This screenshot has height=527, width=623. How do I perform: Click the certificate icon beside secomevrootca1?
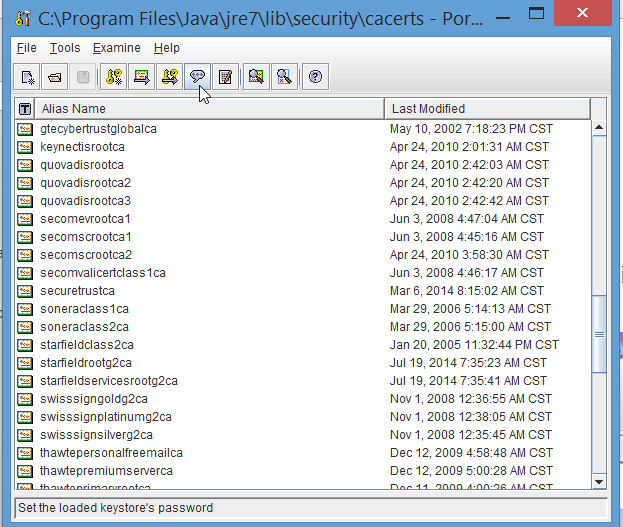(25, 219)
